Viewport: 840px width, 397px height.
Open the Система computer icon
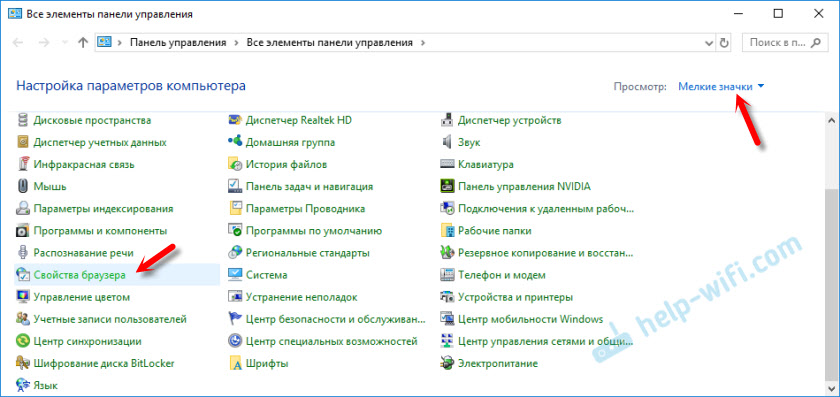(235, 275)
